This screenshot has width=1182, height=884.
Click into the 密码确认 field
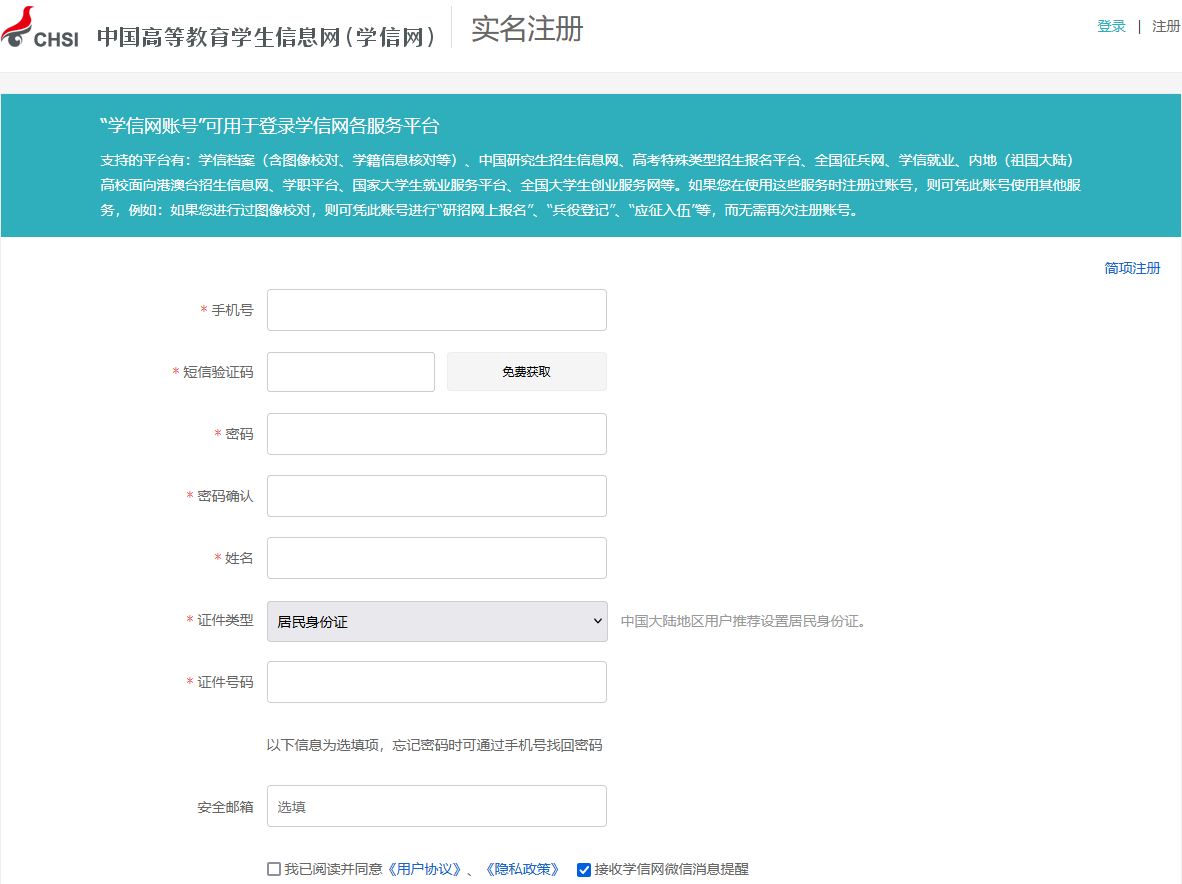pyautogui.click(x=436, y=496)
